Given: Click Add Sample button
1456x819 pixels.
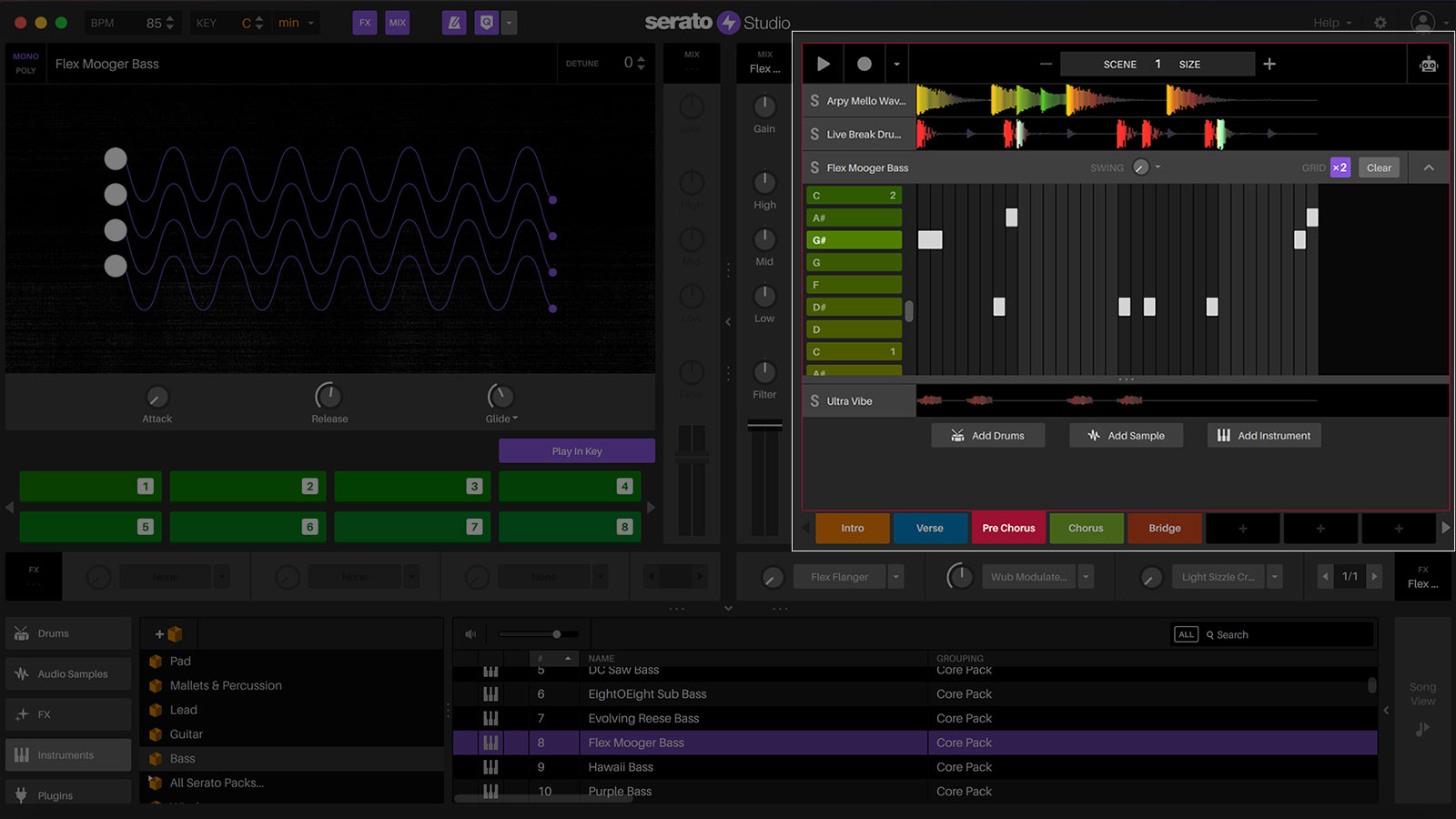Looking at the screenshot, I should 1127,436.
